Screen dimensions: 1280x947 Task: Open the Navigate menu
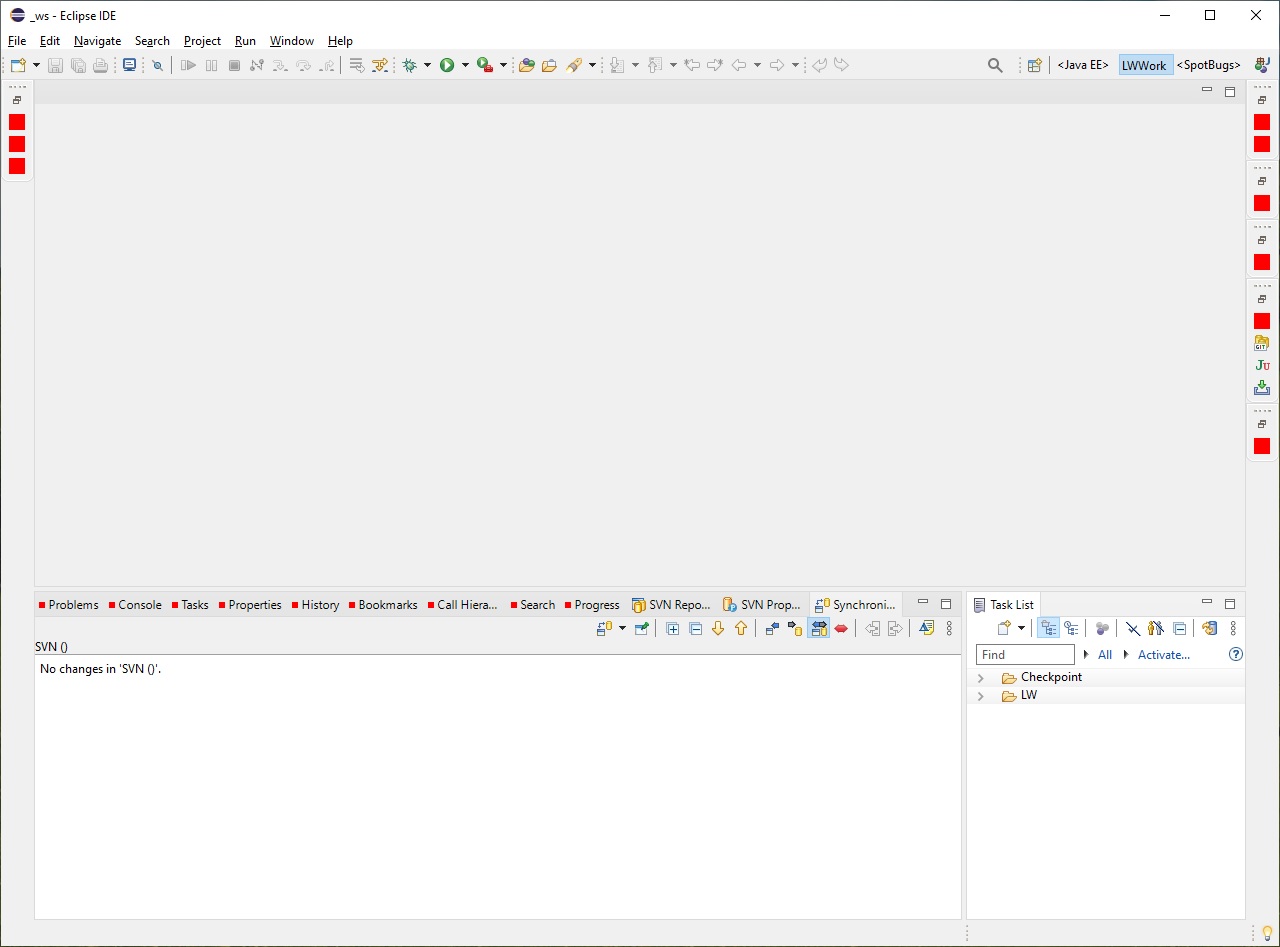pos(97,41)
